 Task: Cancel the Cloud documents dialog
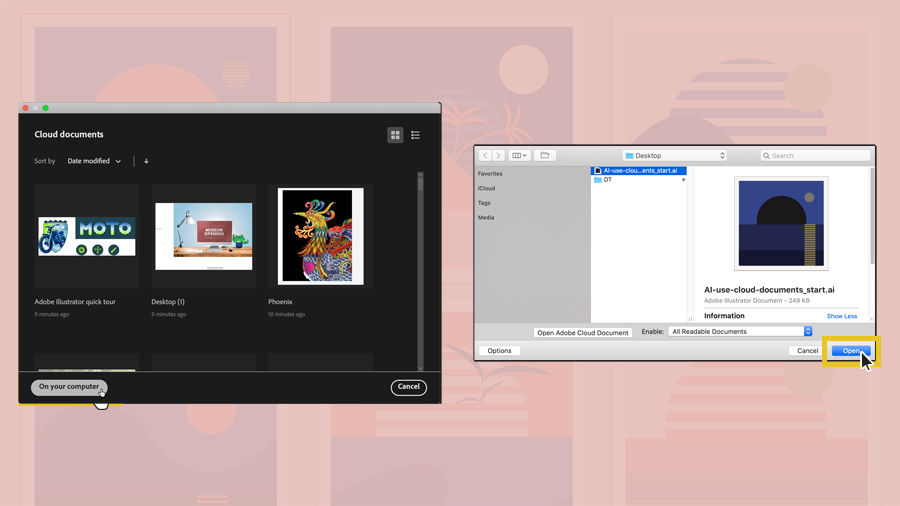409,387
